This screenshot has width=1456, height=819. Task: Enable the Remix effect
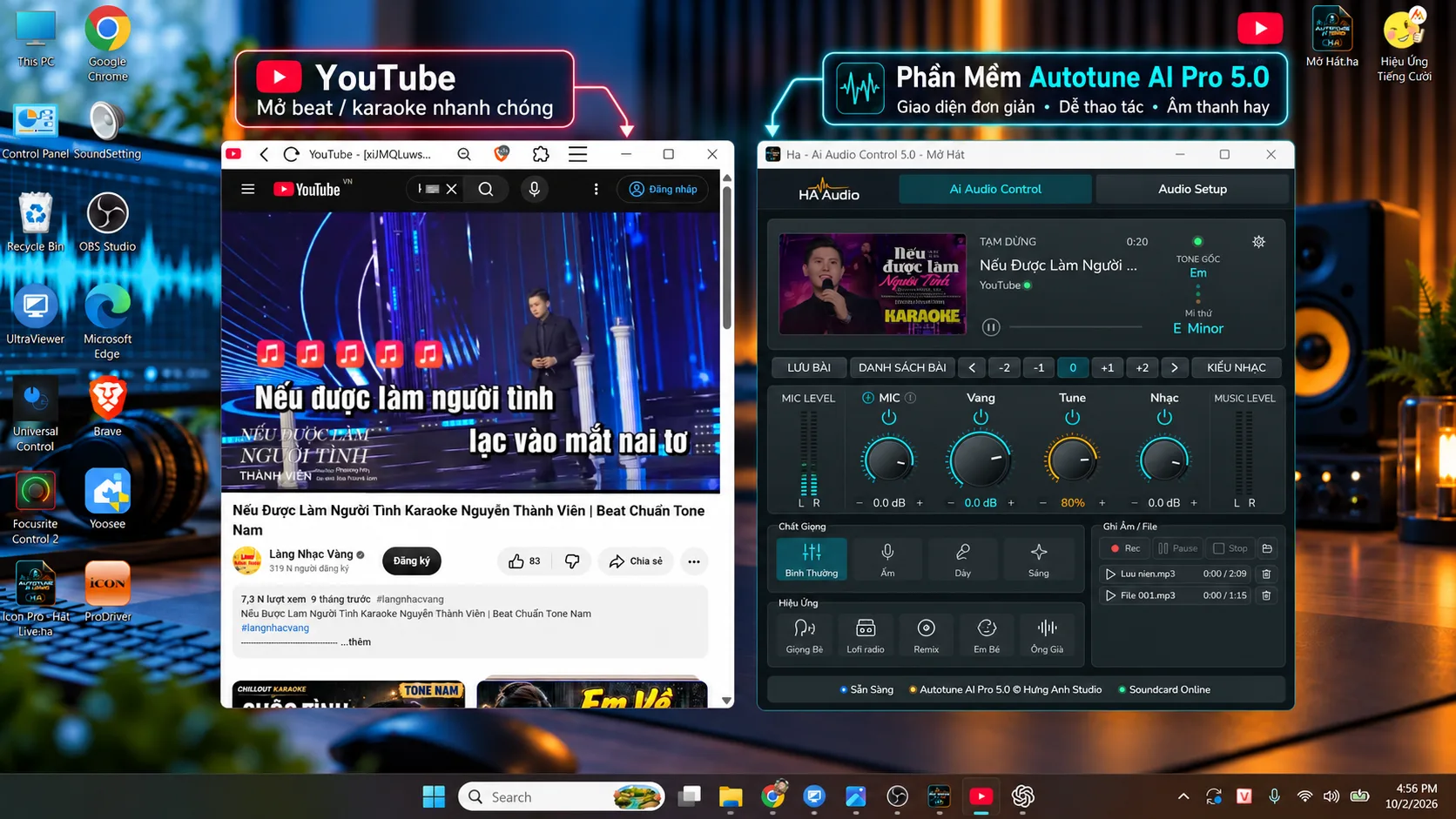[x=927, y=635]
